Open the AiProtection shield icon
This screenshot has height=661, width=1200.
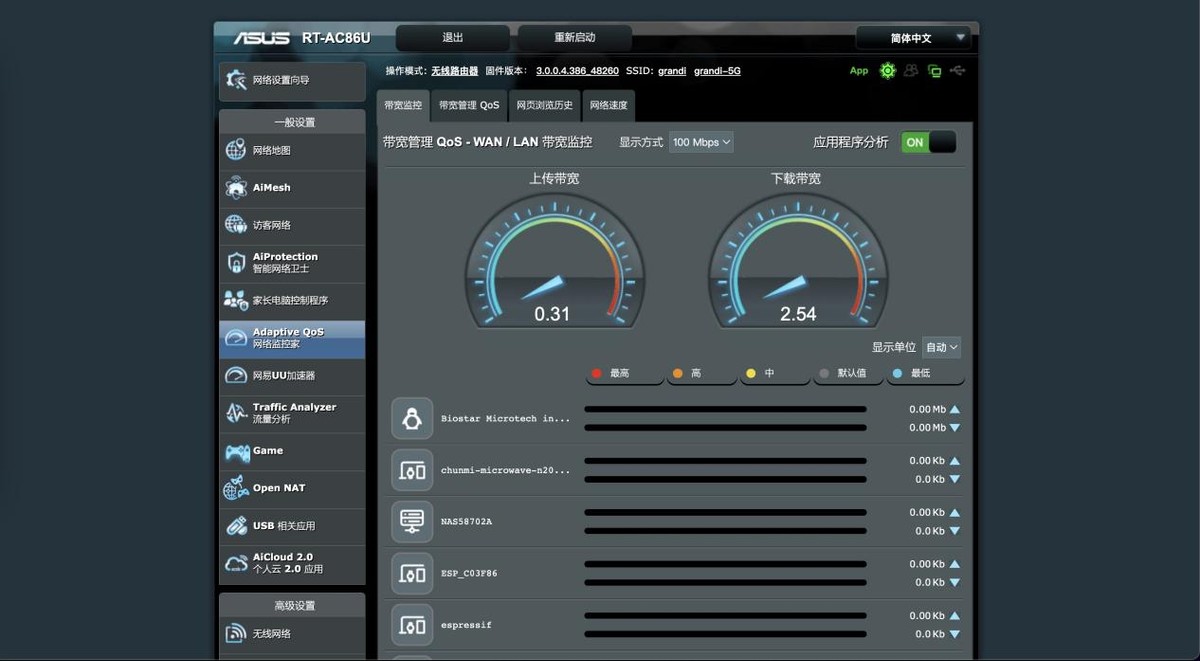click(236, 263)
